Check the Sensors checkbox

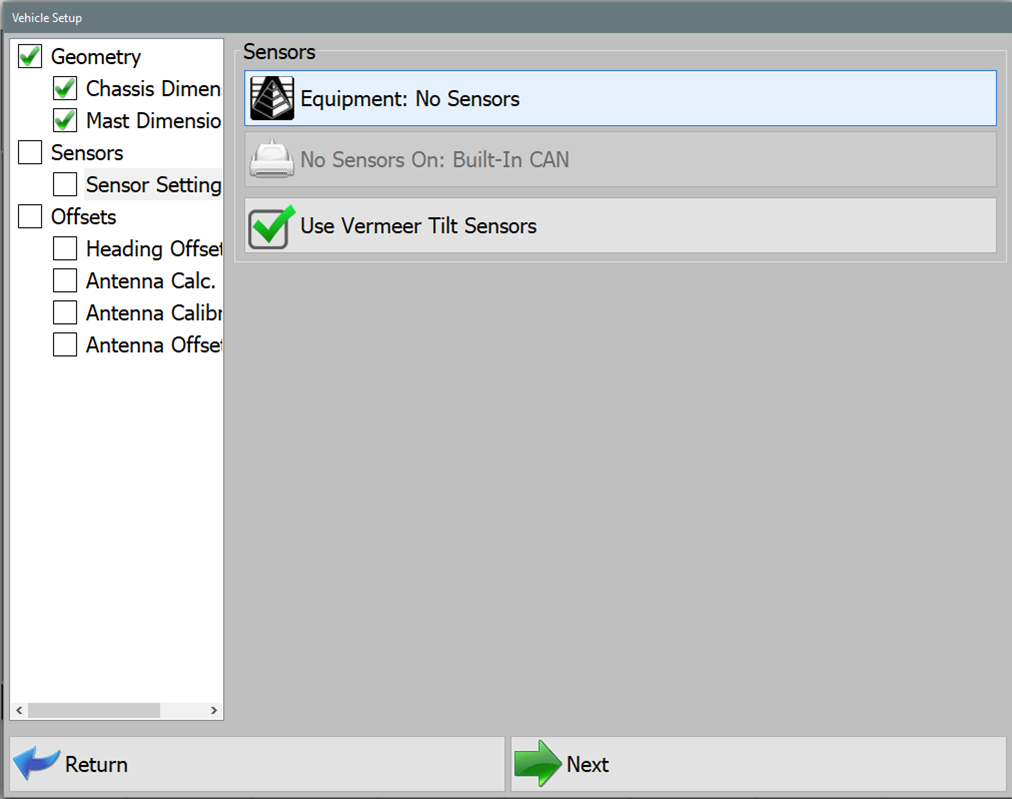click(29, 152)
